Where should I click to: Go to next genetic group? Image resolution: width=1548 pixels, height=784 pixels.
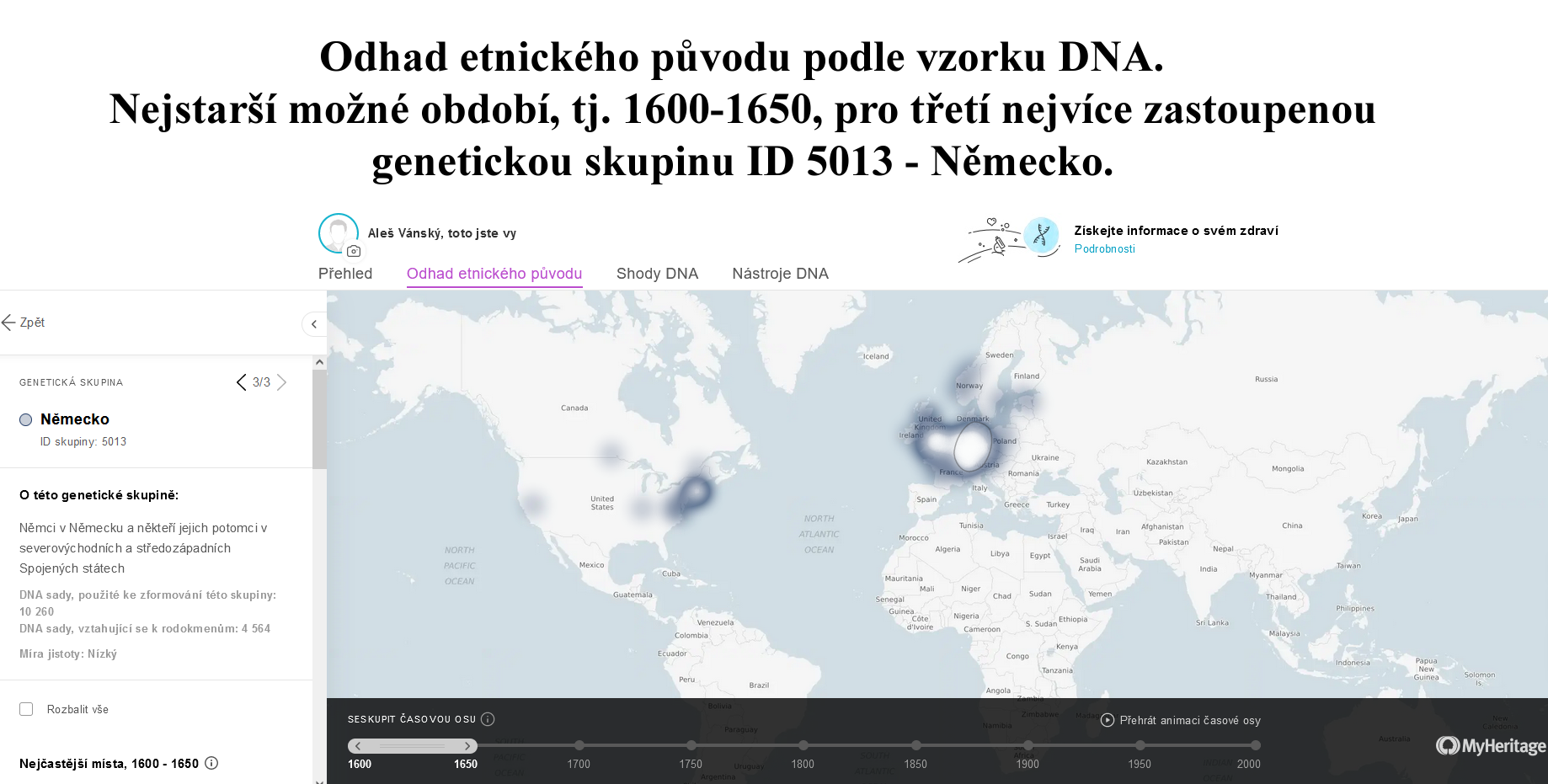pos(282,382)
